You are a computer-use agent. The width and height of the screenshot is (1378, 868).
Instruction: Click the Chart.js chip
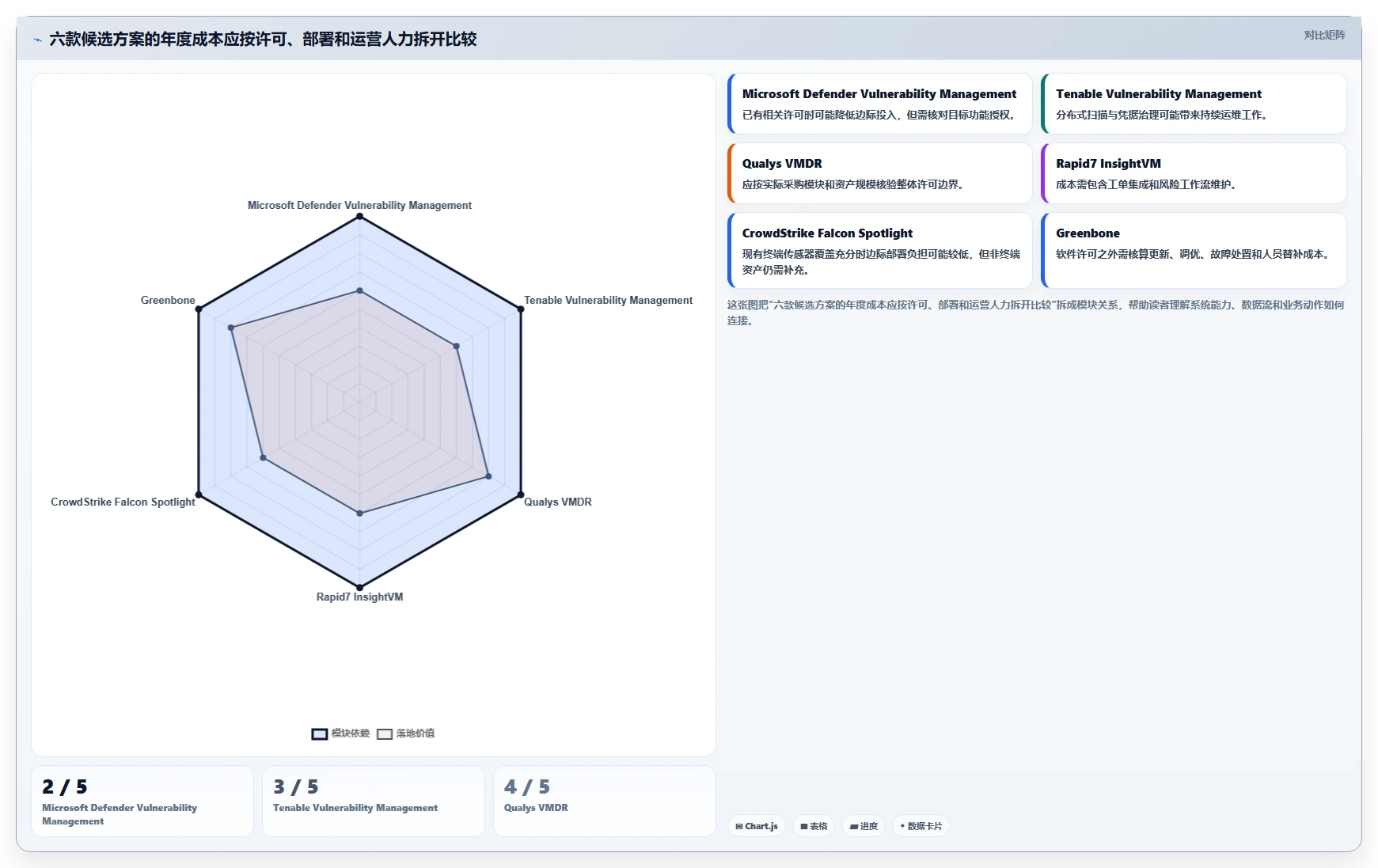click(757, 826)
